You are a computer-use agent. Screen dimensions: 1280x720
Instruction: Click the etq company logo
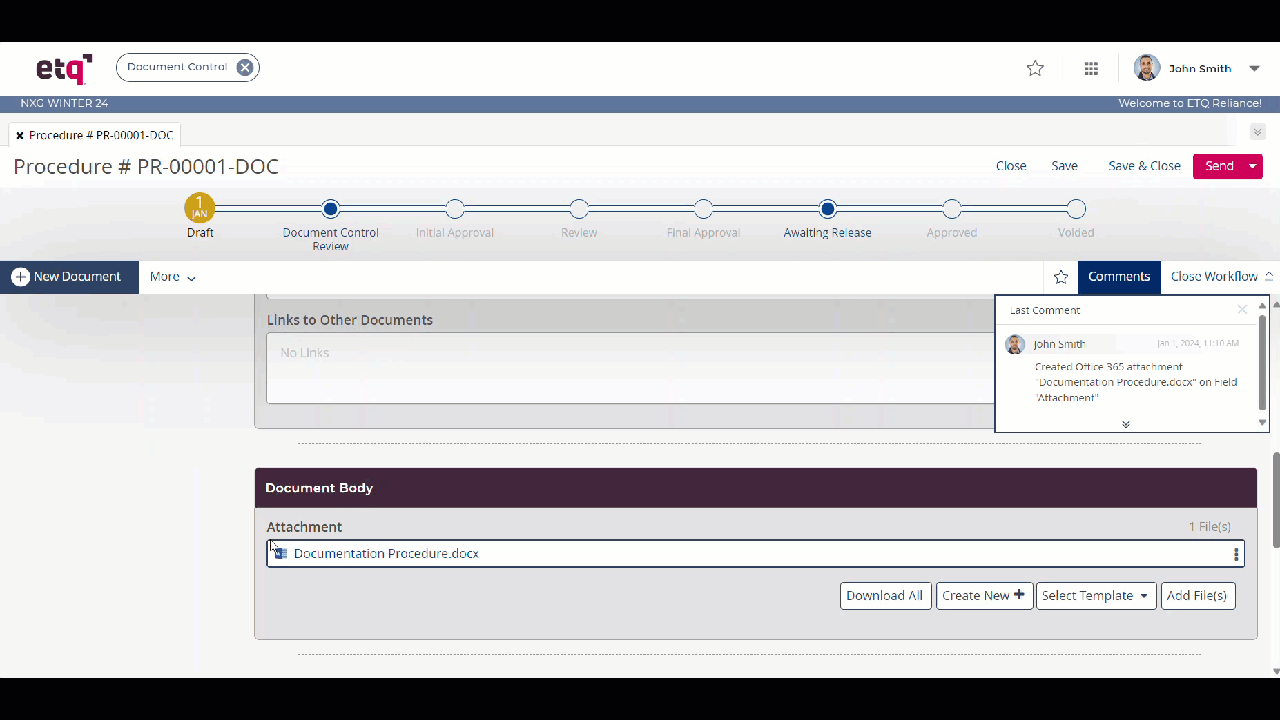click(x=62, y=67)
